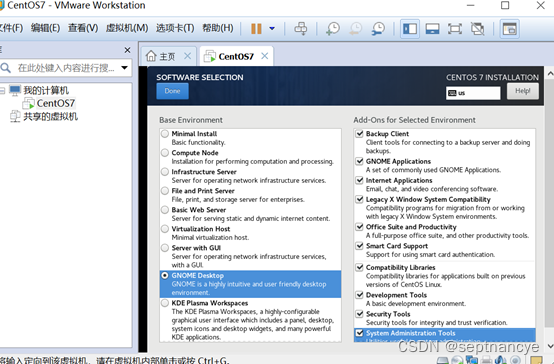This screenshot has width=554, height=364.
Task: Uncheck the Smart Card Support add-on
Action: (359, 246)
